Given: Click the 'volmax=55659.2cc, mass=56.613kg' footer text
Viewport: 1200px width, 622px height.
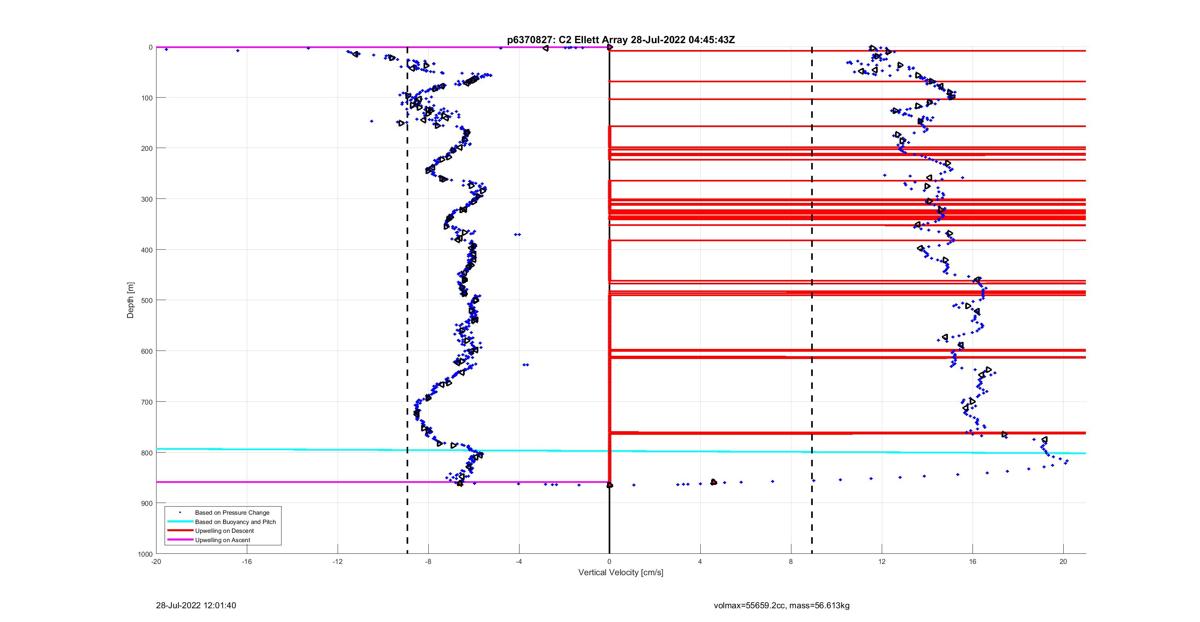Looking at the screenshot, I should [x=782, y=605].
